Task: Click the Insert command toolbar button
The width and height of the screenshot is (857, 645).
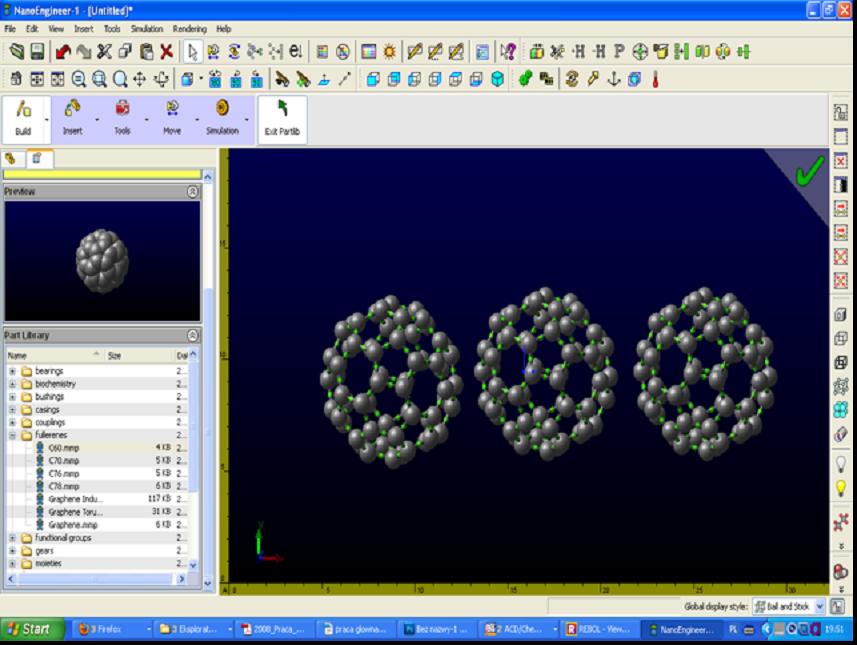Action: pyautogui.click(x=72, y=119)
